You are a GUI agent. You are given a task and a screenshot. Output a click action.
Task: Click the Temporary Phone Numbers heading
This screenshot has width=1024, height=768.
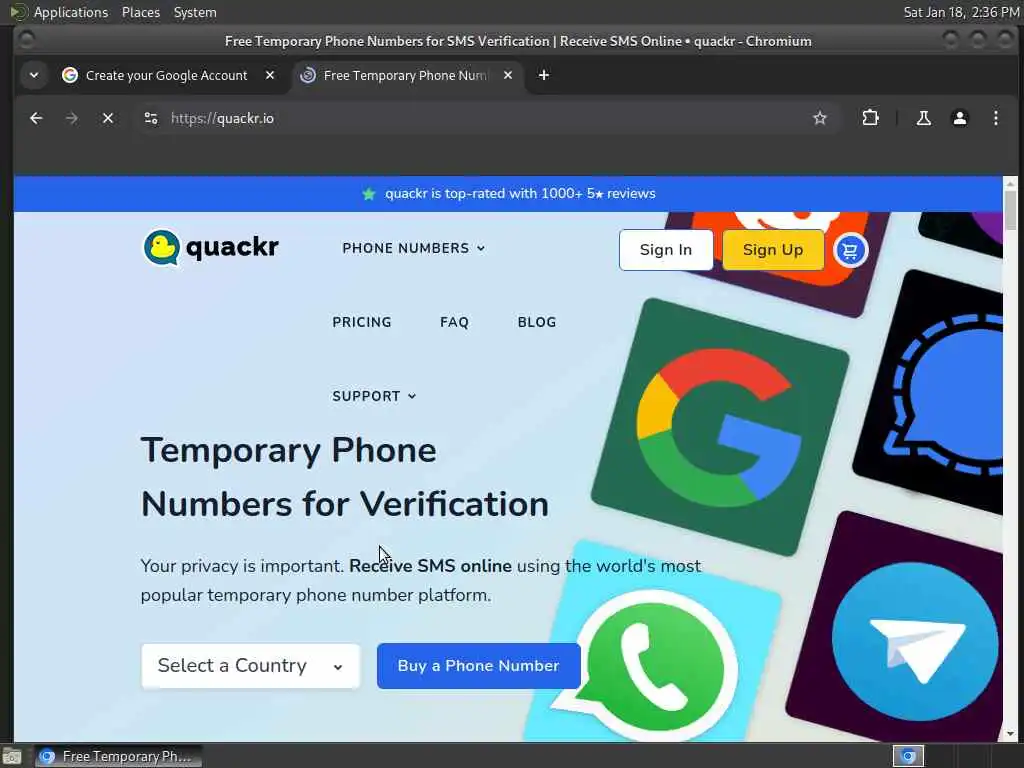click(345, 477)
